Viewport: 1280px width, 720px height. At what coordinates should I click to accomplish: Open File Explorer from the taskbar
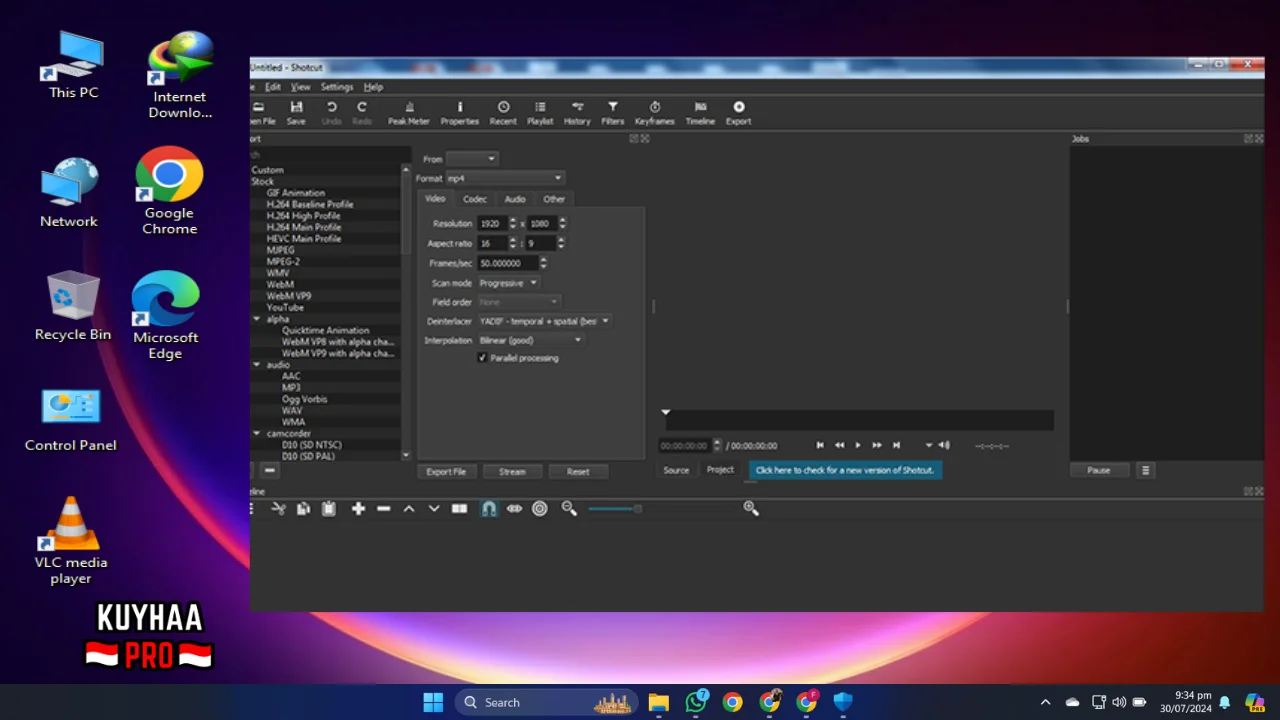pos(658,702)
